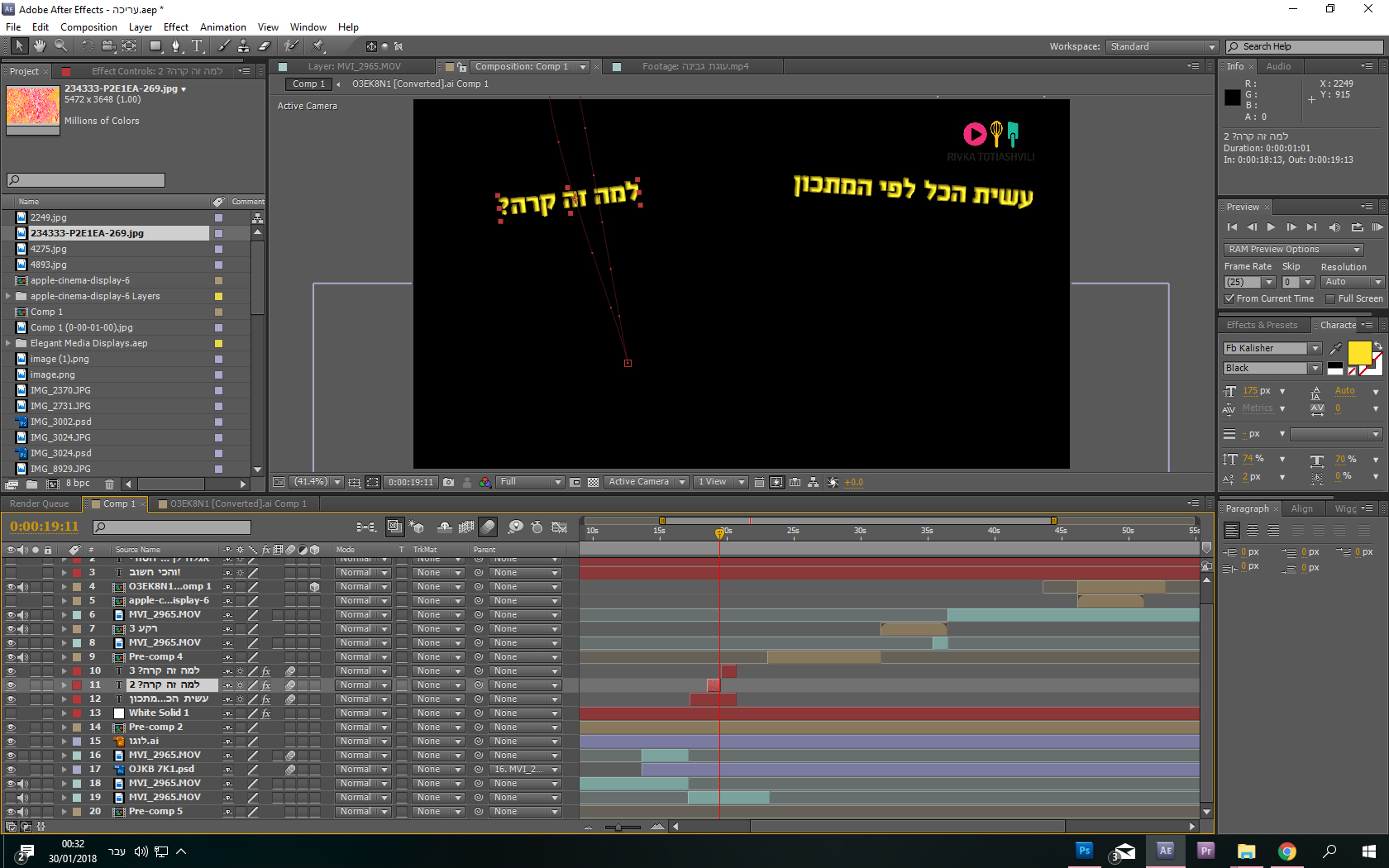Select the Eraser tool
The height and width of the screenshot is (868, 1389).
click(265, 46)
